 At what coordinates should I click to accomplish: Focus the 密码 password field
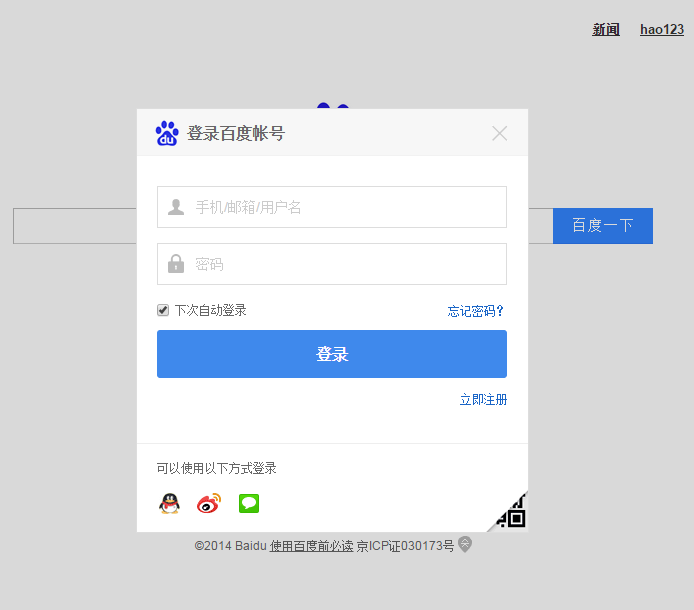345,264
